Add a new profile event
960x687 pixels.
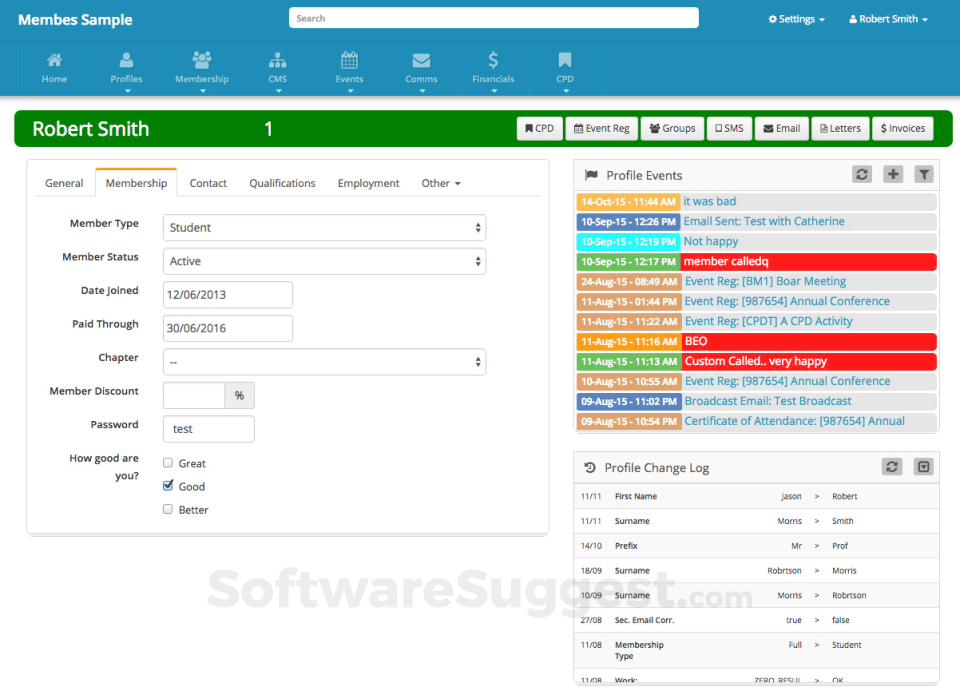893,174
